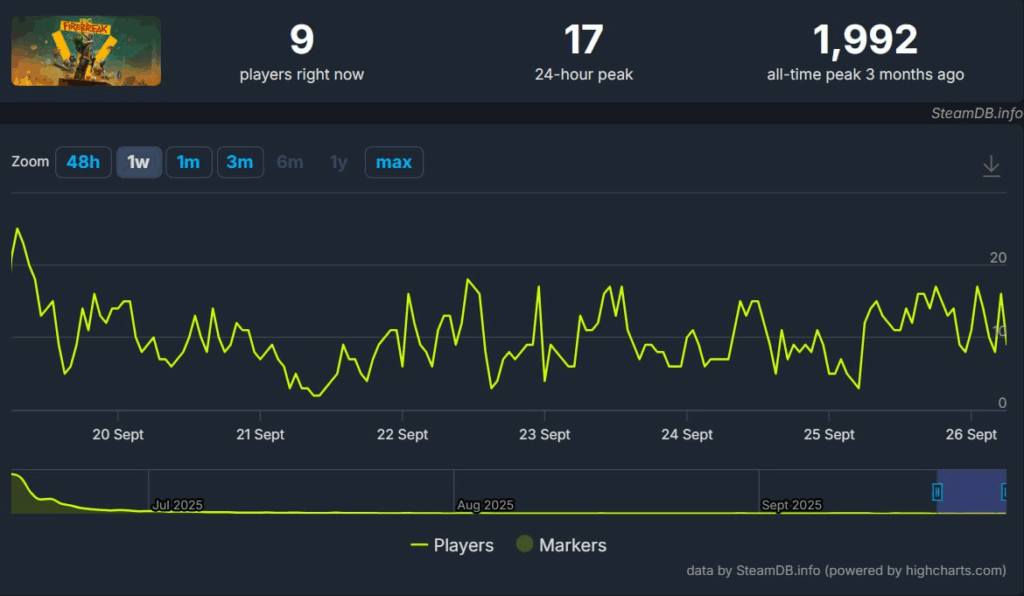Viewport: 1024px width, 596px height.
Task: Jump to Jul 2025 in navigator timeline
Action: (x=177, y=505)
